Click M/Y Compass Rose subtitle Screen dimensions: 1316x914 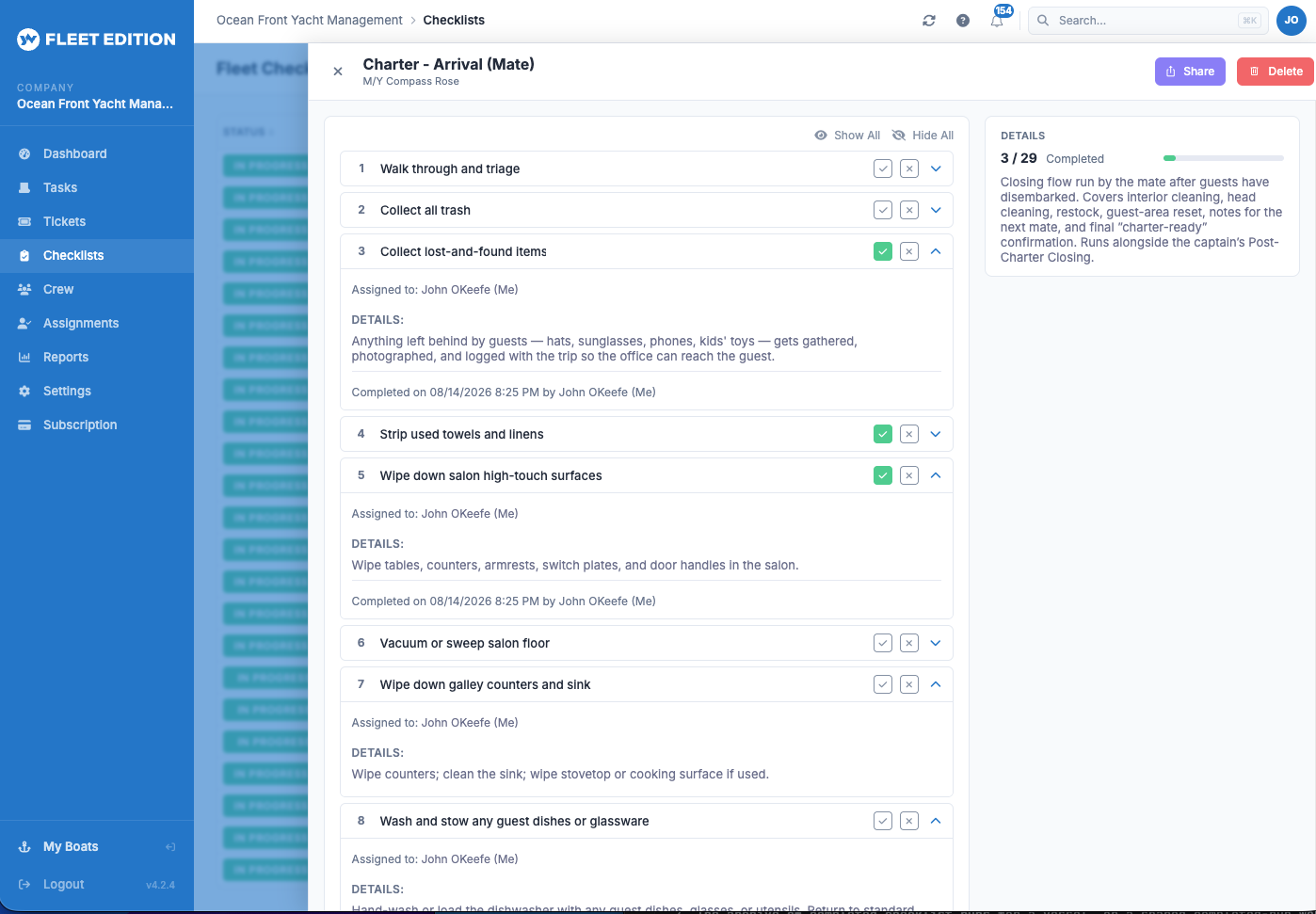[411, 82]
